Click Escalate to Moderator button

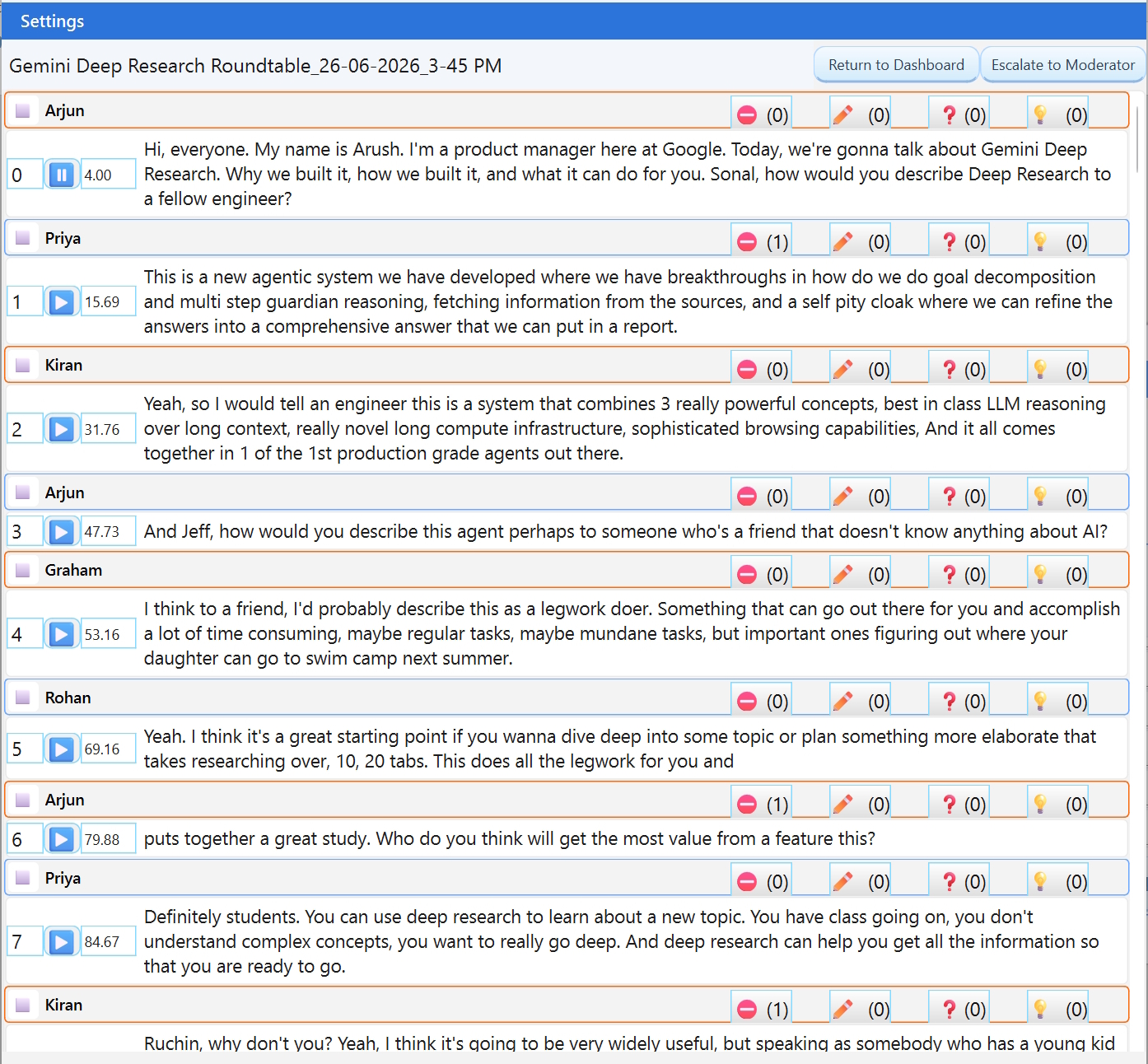point(1062,64)
